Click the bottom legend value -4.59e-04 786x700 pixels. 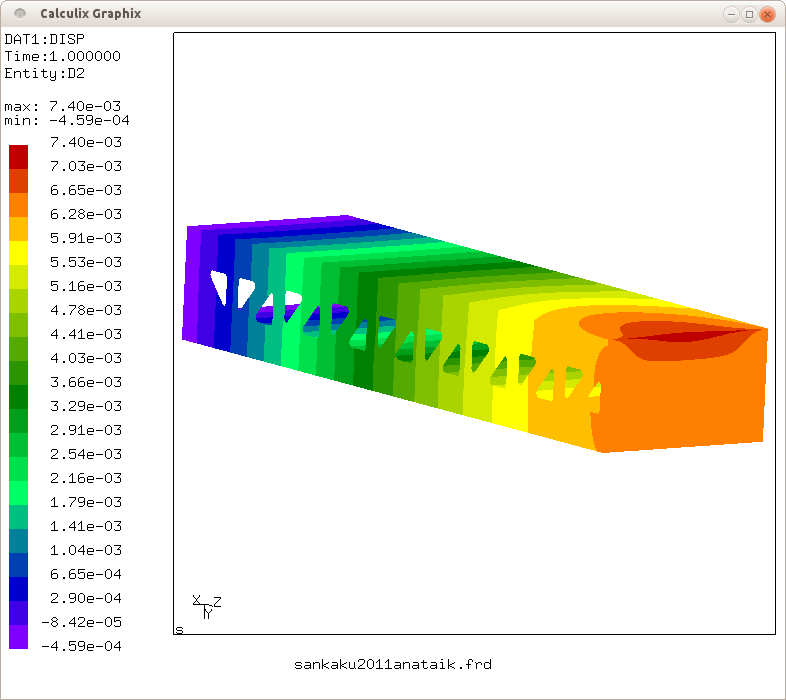point(81,646)
